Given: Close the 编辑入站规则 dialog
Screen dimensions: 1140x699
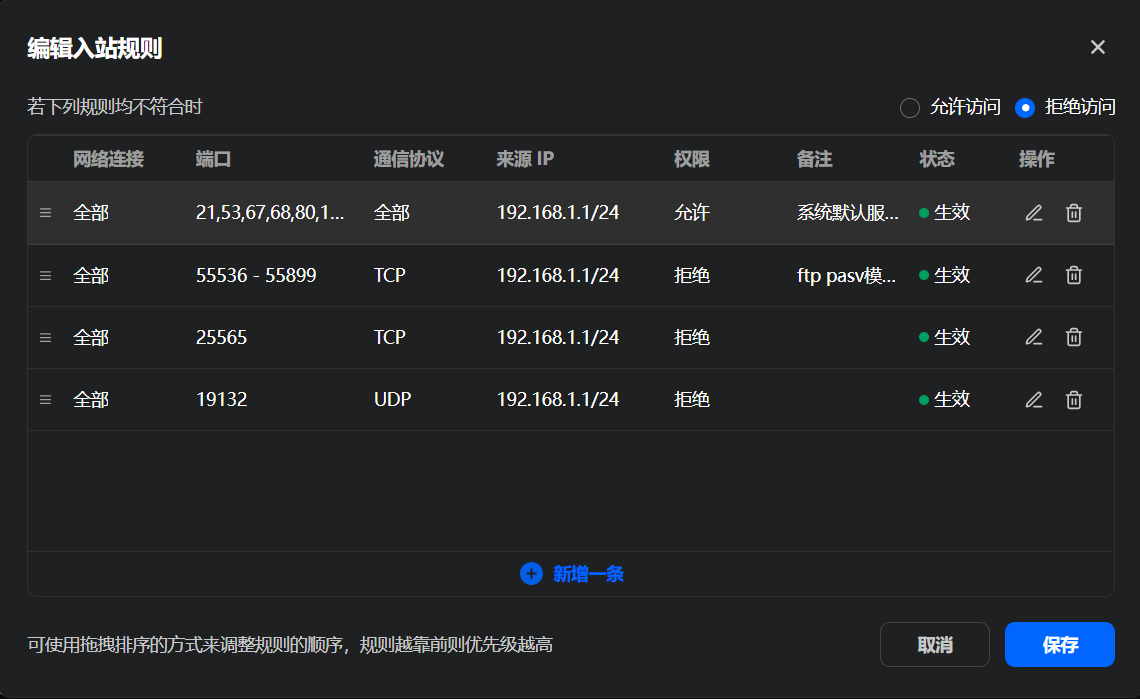Looking at the screenshot, I should tap(1098, 47).
